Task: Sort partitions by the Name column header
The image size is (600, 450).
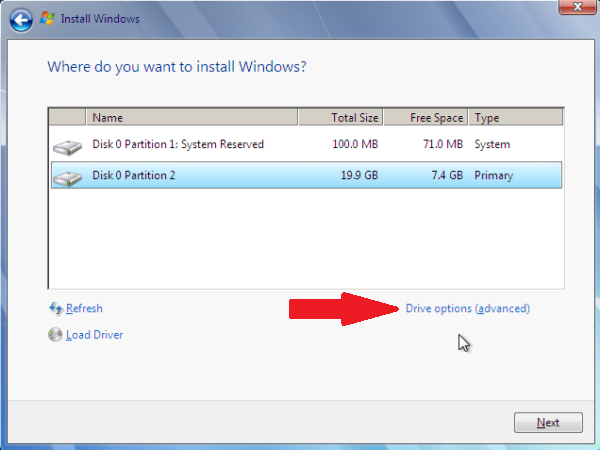Action: pyautogui.click(x=190, y=118)
